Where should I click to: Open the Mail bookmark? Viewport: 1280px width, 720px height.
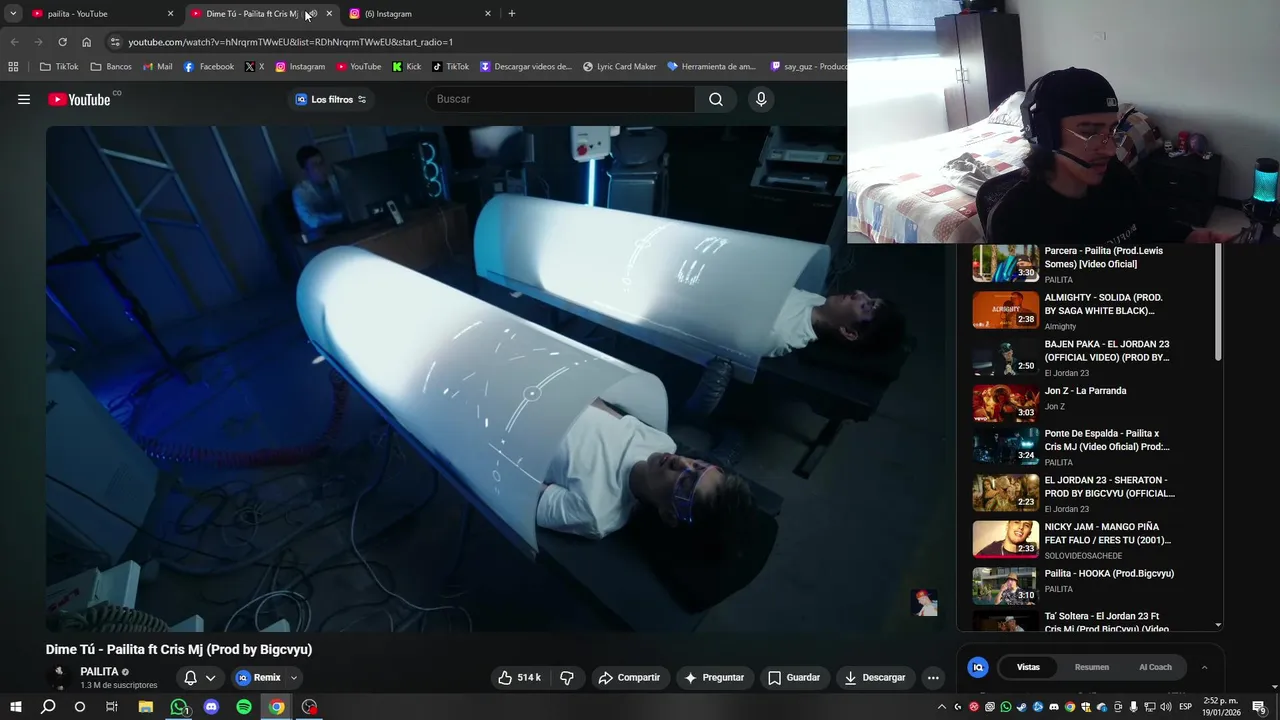click(x=158, y=67)
